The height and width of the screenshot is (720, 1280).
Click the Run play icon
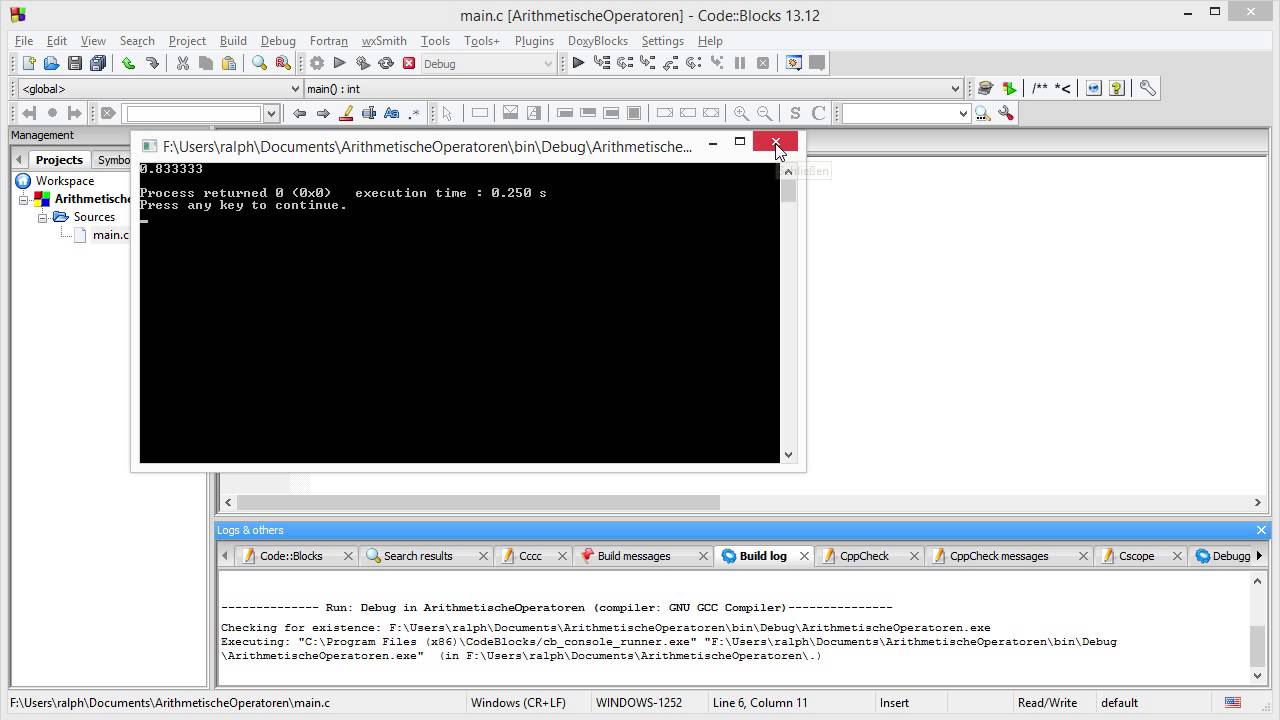tap(339, 63)
